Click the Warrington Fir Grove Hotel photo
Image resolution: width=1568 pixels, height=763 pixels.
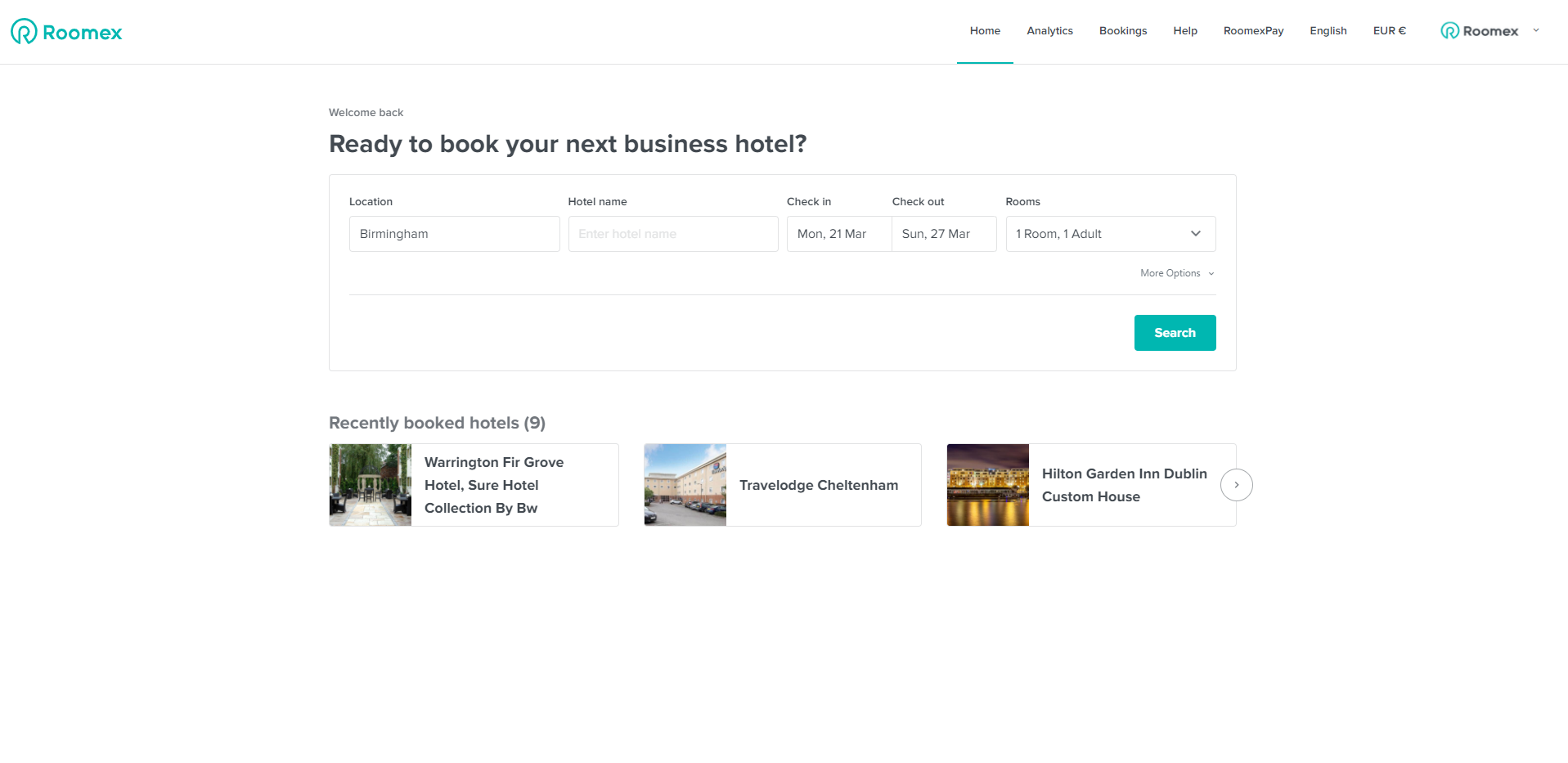coord(370,484)
